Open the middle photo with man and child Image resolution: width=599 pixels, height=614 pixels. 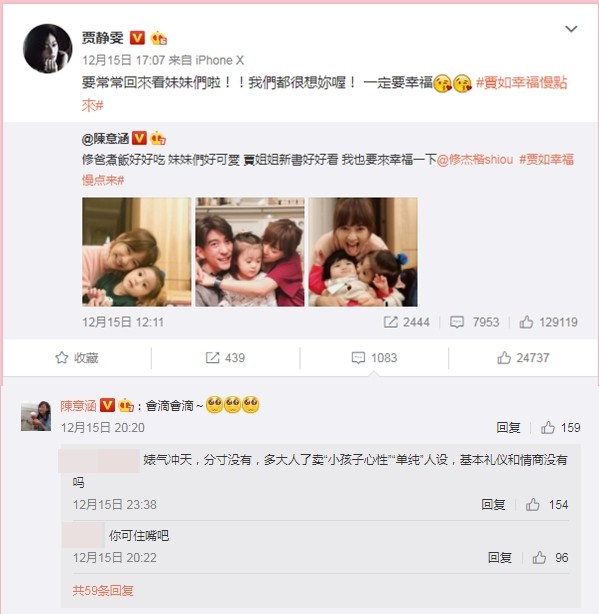click(x=250, y=252)
